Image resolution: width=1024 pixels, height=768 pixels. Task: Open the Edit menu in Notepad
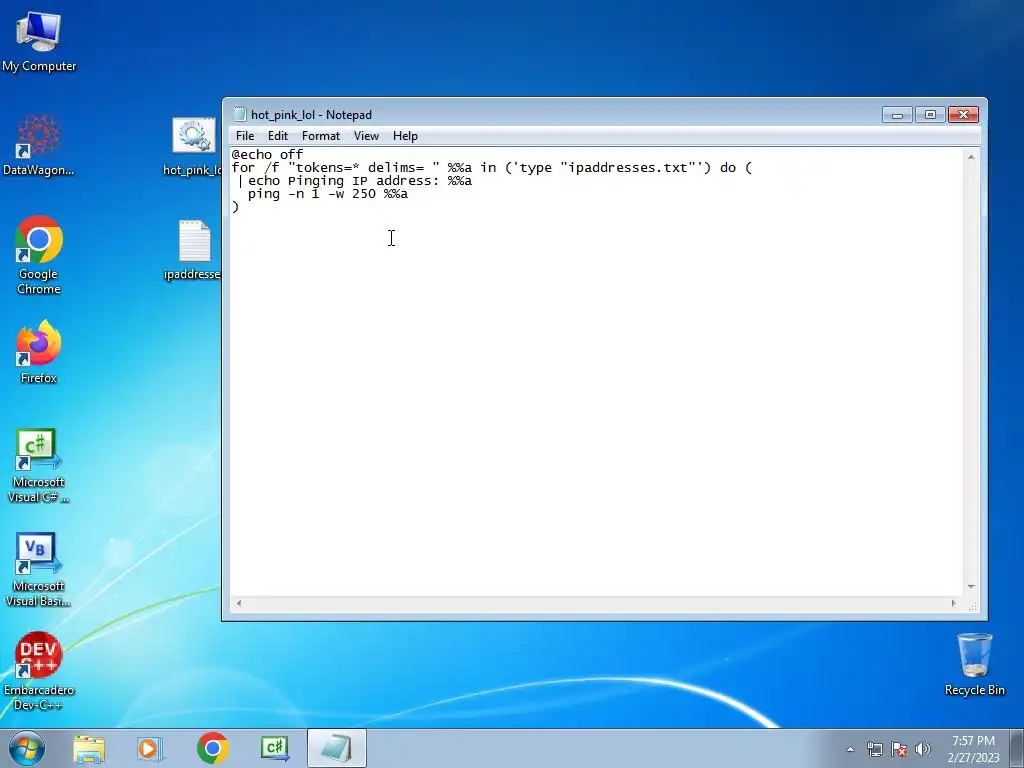pyautogui.click(x=278, y=136)
